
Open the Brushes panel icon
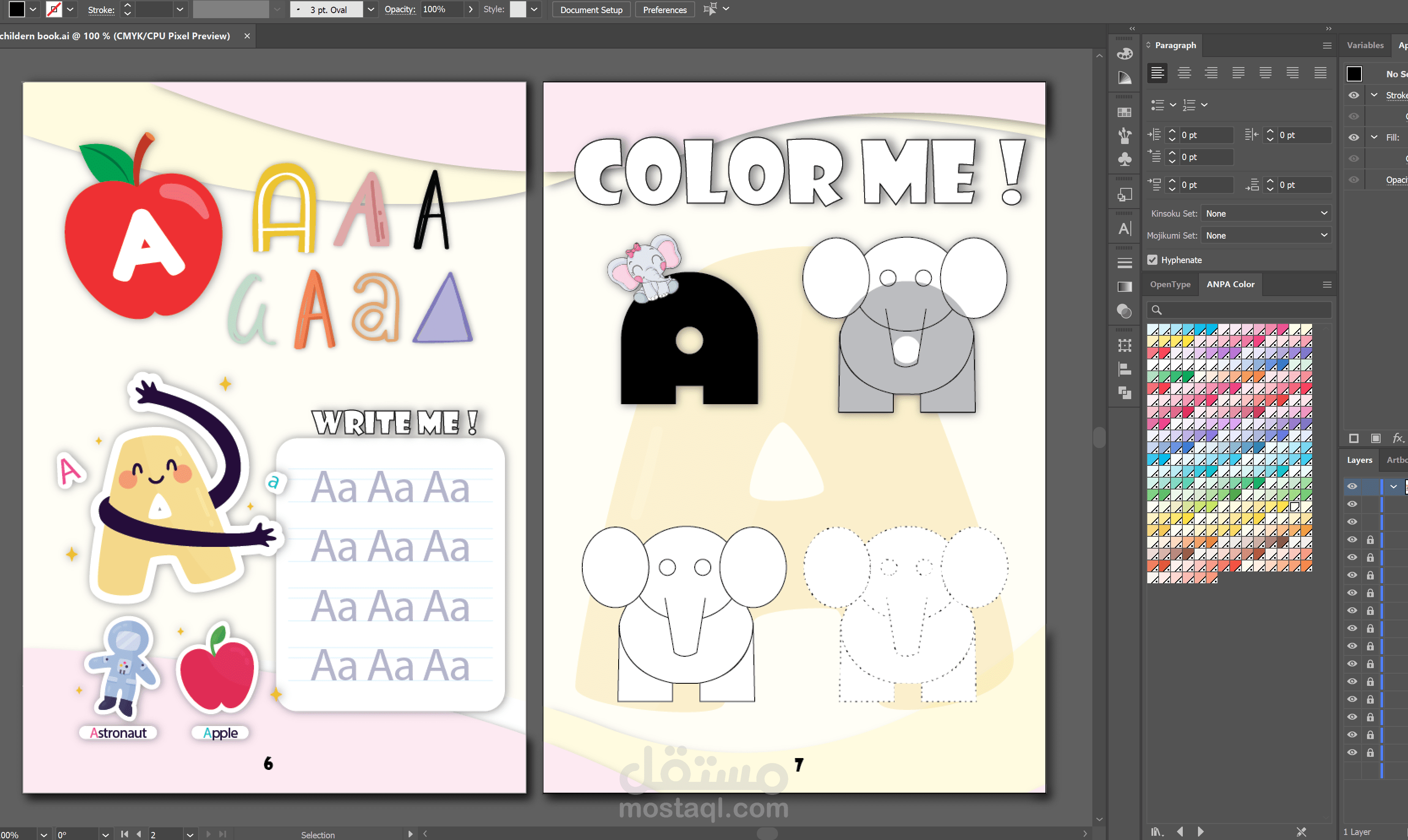pyautogui.click(x=1124, y=135)
